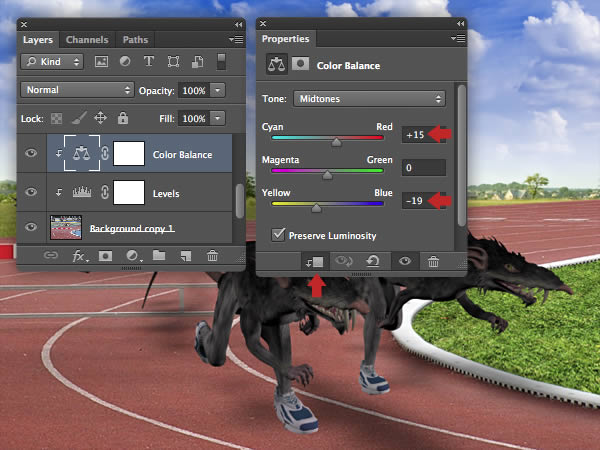Select the Background copy 1 layer thumbnail

pyautogui.click(x=66, y=227)
